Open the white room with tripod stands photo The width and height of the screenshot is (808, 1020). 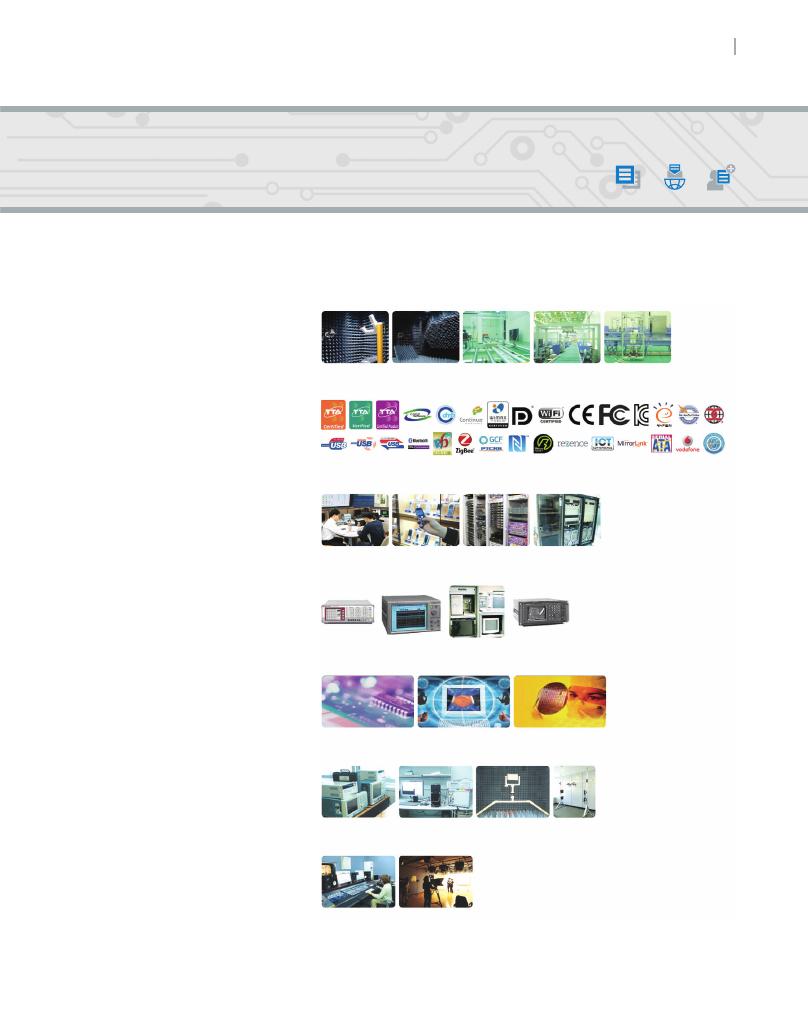[574, 792]
